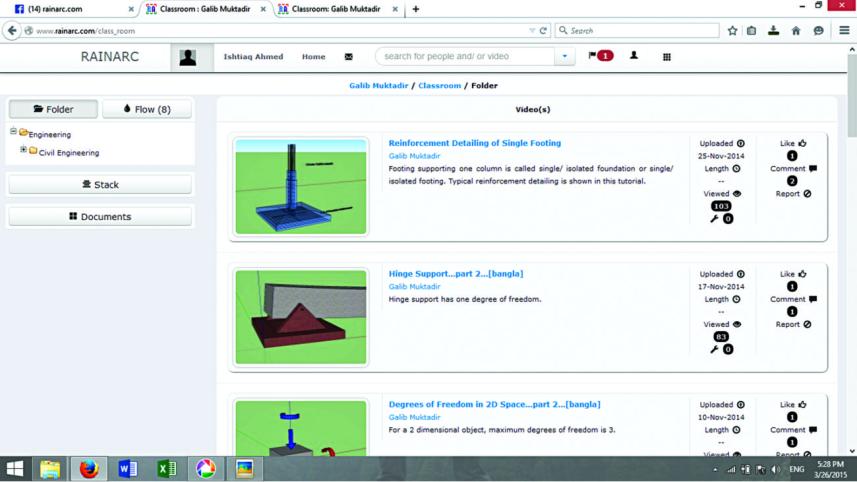Launch Excel from the taskbar
The image size is (857, 482).
point(166,469)
